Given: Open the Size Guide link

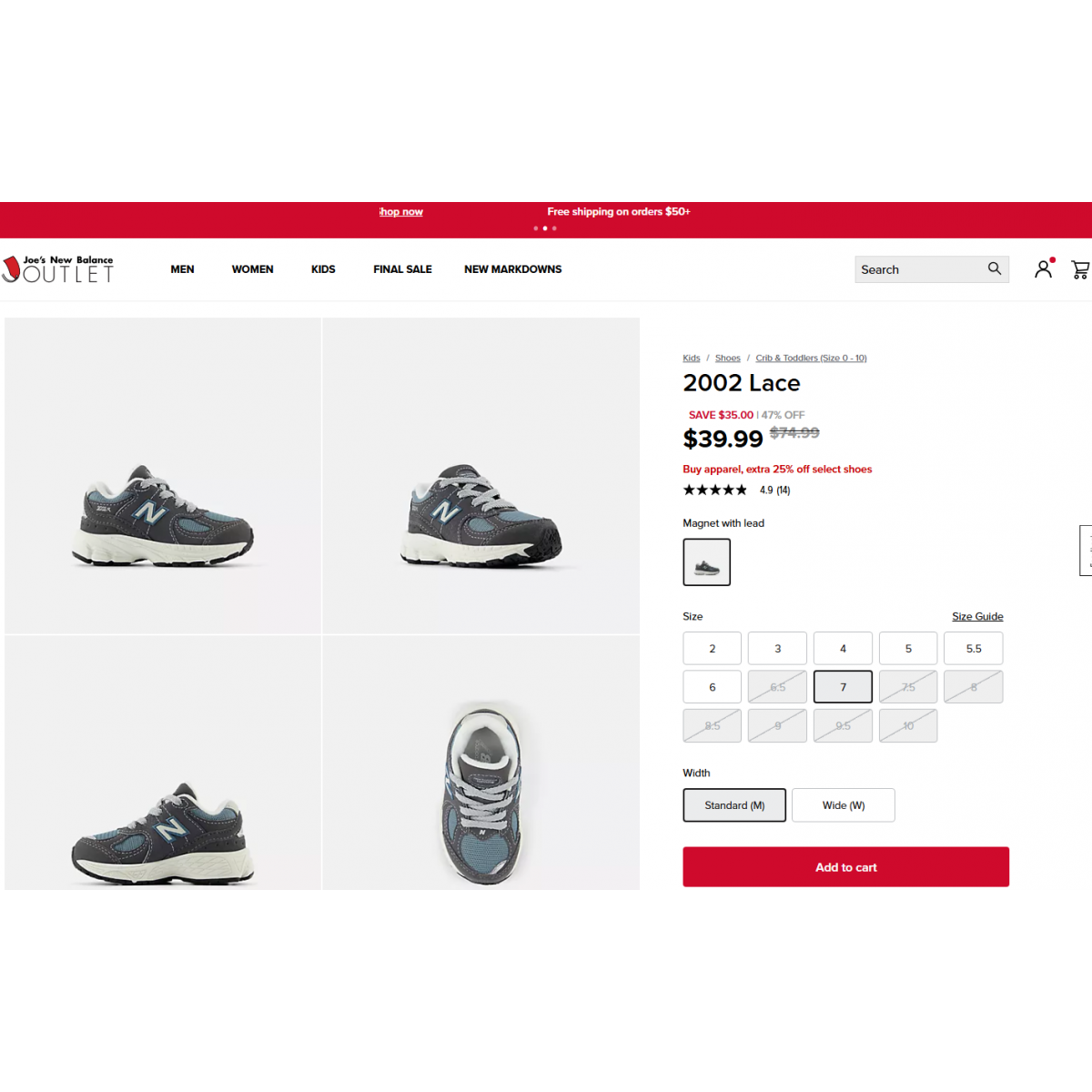Looking at the screenshot, I should pyautogui.click(x=977, y=616).
